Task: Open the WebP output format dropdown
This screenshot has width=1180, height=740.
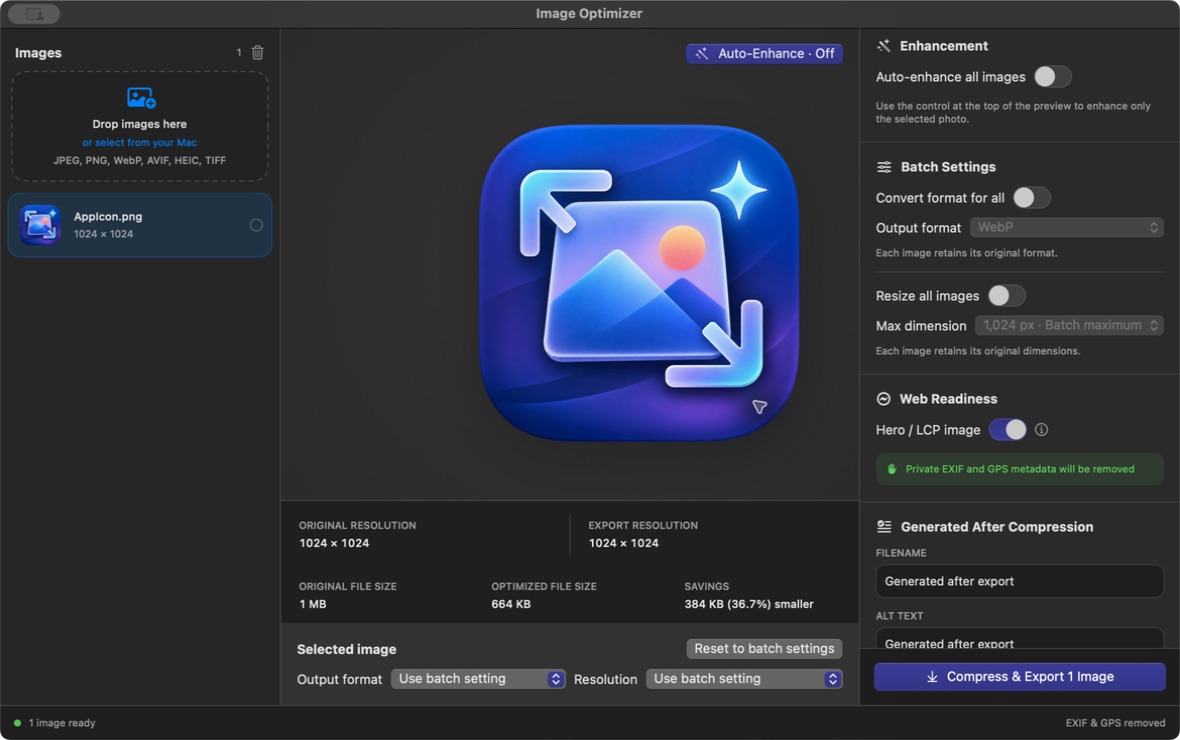Action: point(1066,227)
